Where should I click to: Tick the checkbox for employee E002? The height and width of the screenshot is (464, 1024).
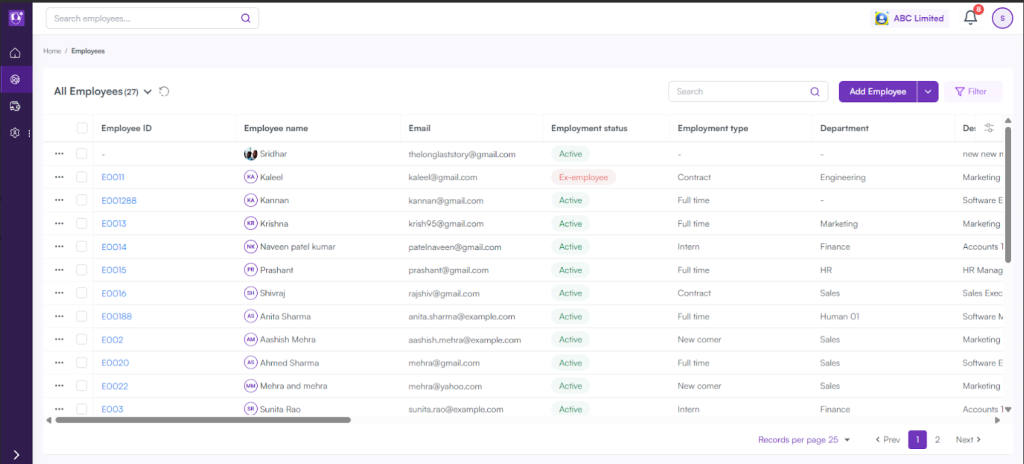[82, 340]
